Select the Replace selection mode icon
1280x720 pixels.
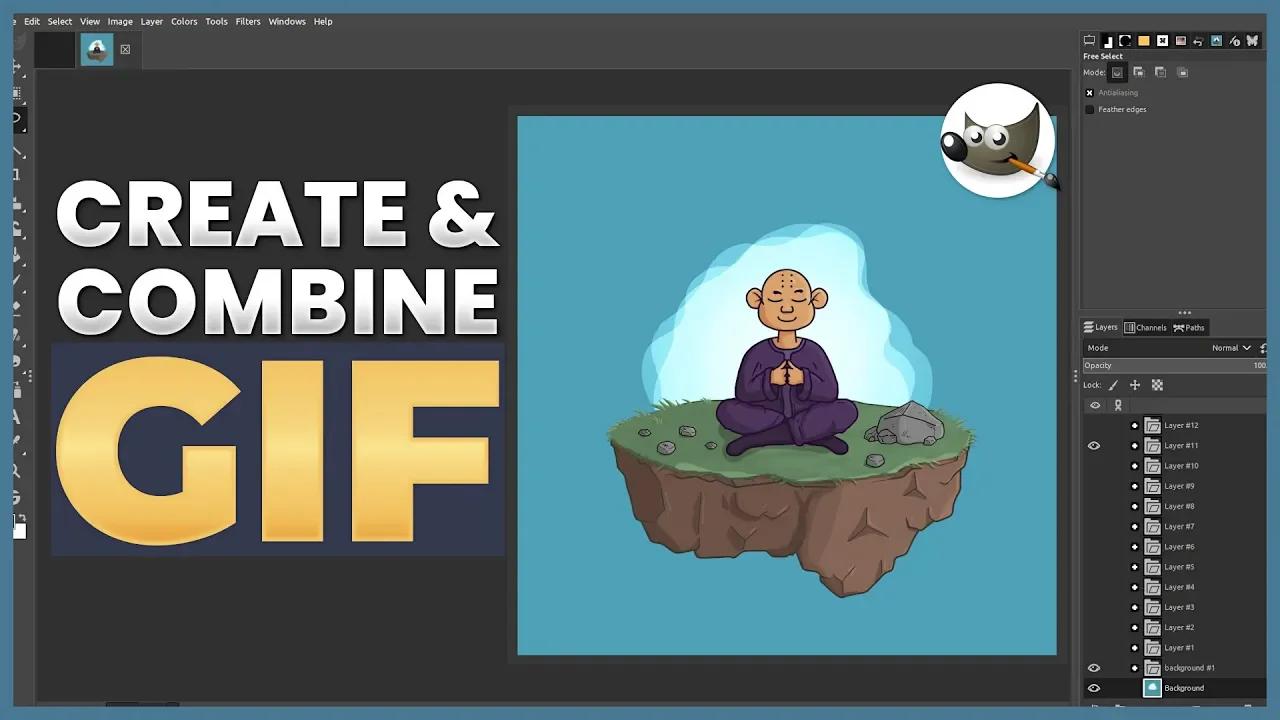1117,72
